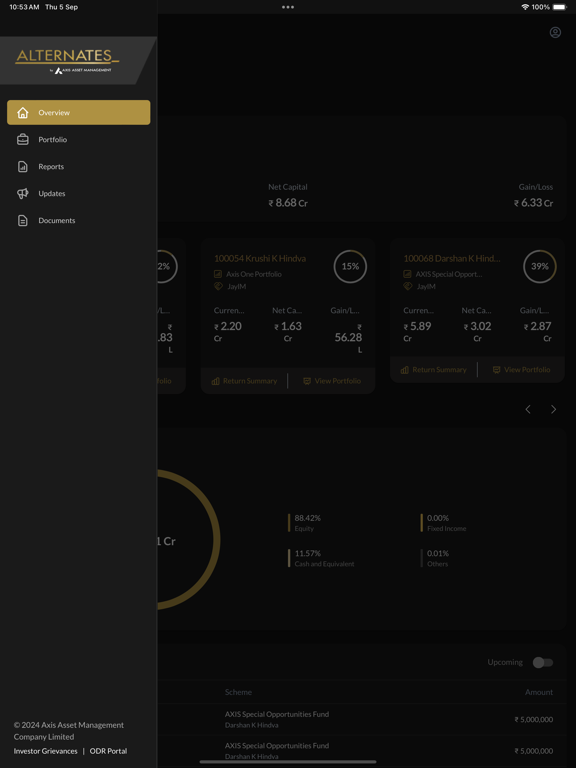The width and height of the screenshot is (576, 768).
Task: Open the Overview menu item
Action: coord(78,112)
